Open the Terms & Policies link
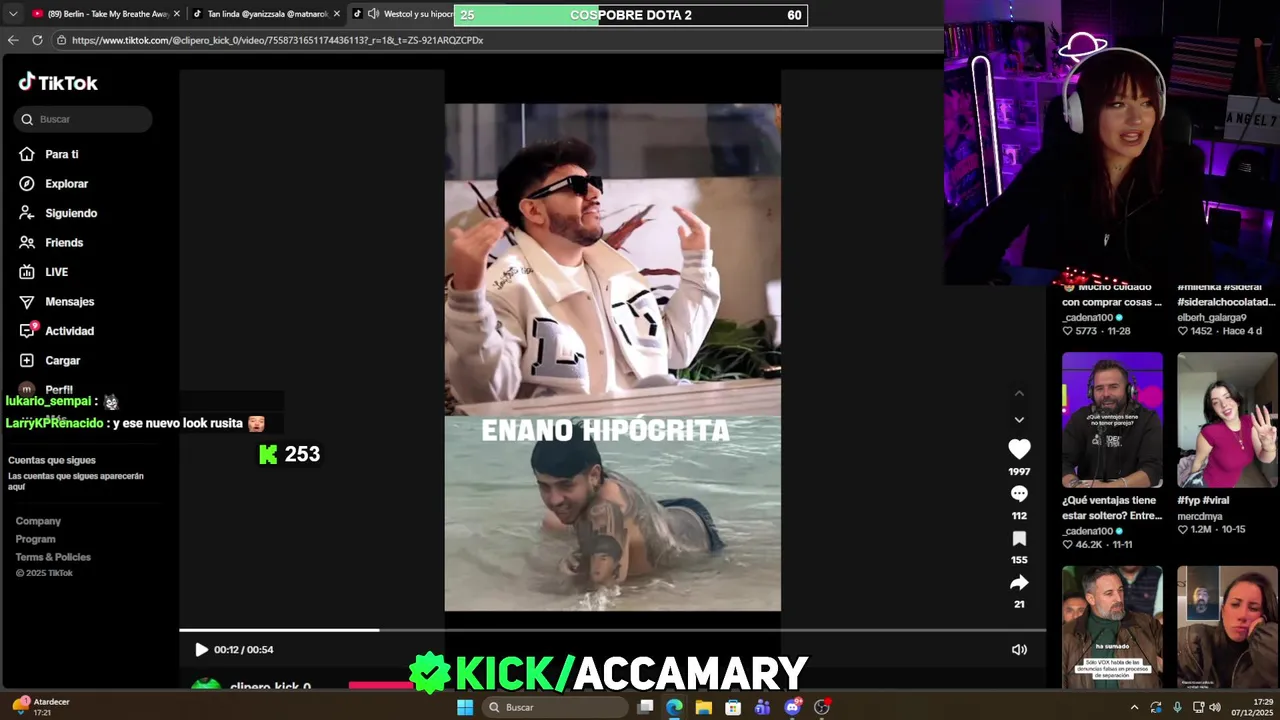The image size is (1280, 720). [53, 557]
